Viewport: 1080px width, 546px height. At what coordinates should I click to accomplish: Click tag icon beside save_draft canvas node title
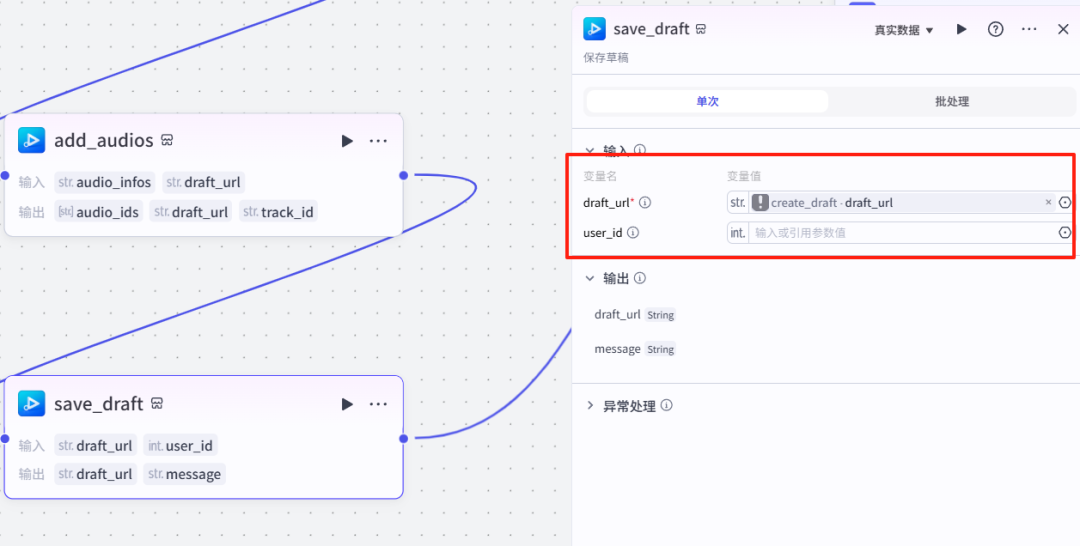[157, 403]
